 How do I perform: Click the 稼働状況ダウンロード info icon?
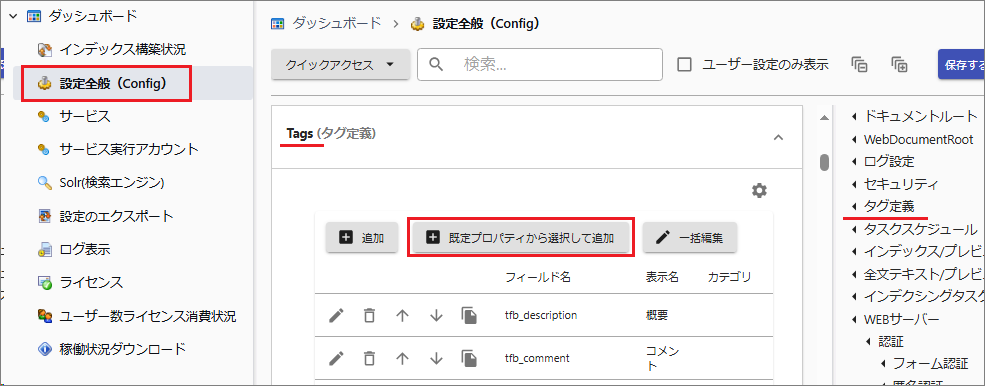coord(44,350)
